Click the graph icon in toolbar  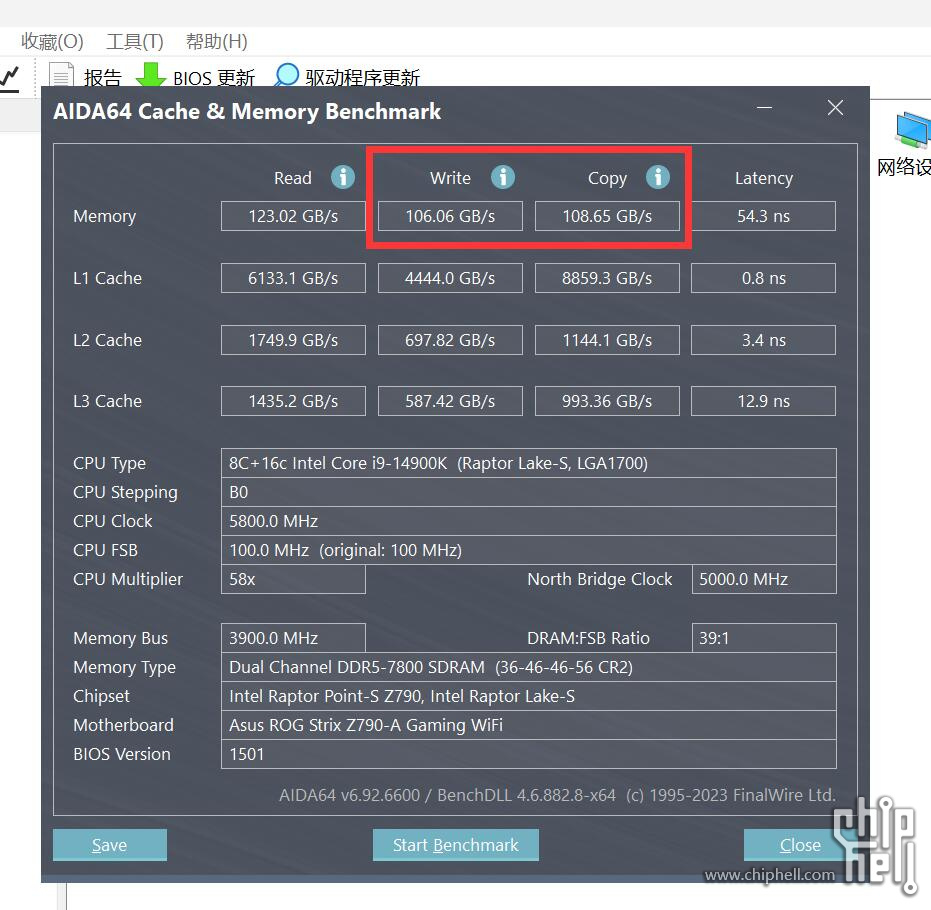coord(10,78)
